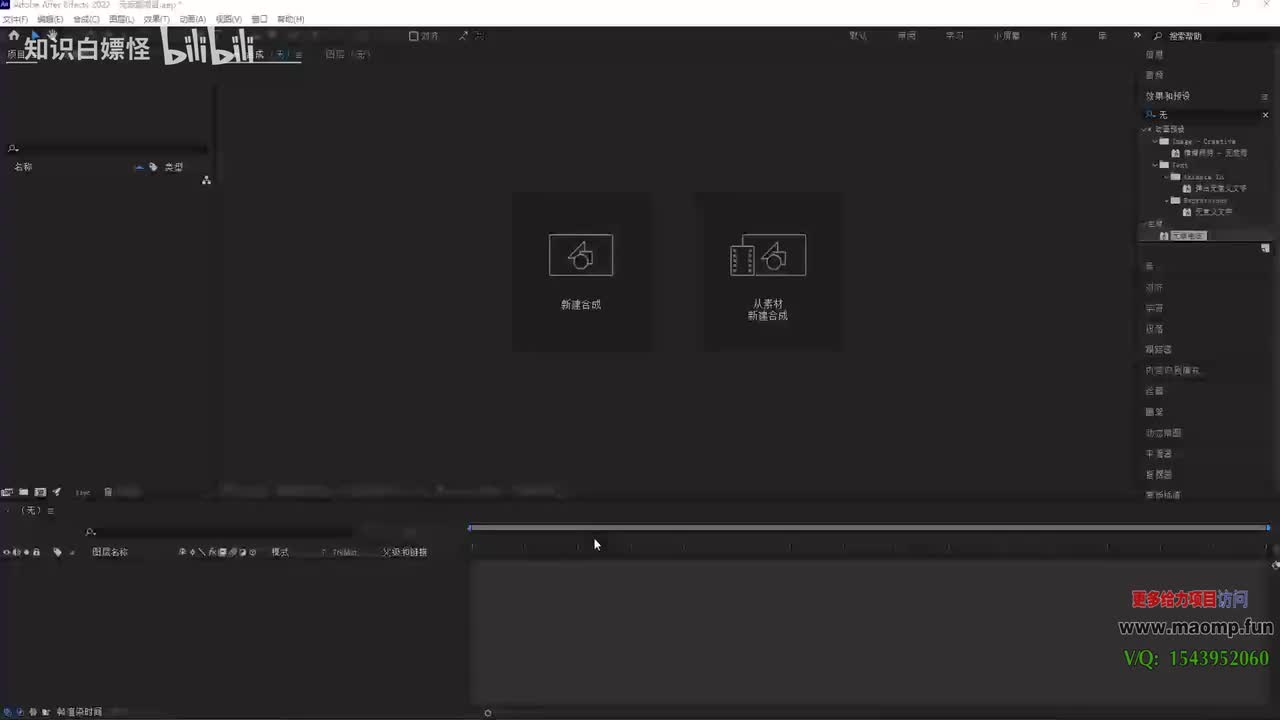Switch to the 小屏幕 workspace
The width and height of the screenshot is (1280, 720).
tap(1006, 36)
